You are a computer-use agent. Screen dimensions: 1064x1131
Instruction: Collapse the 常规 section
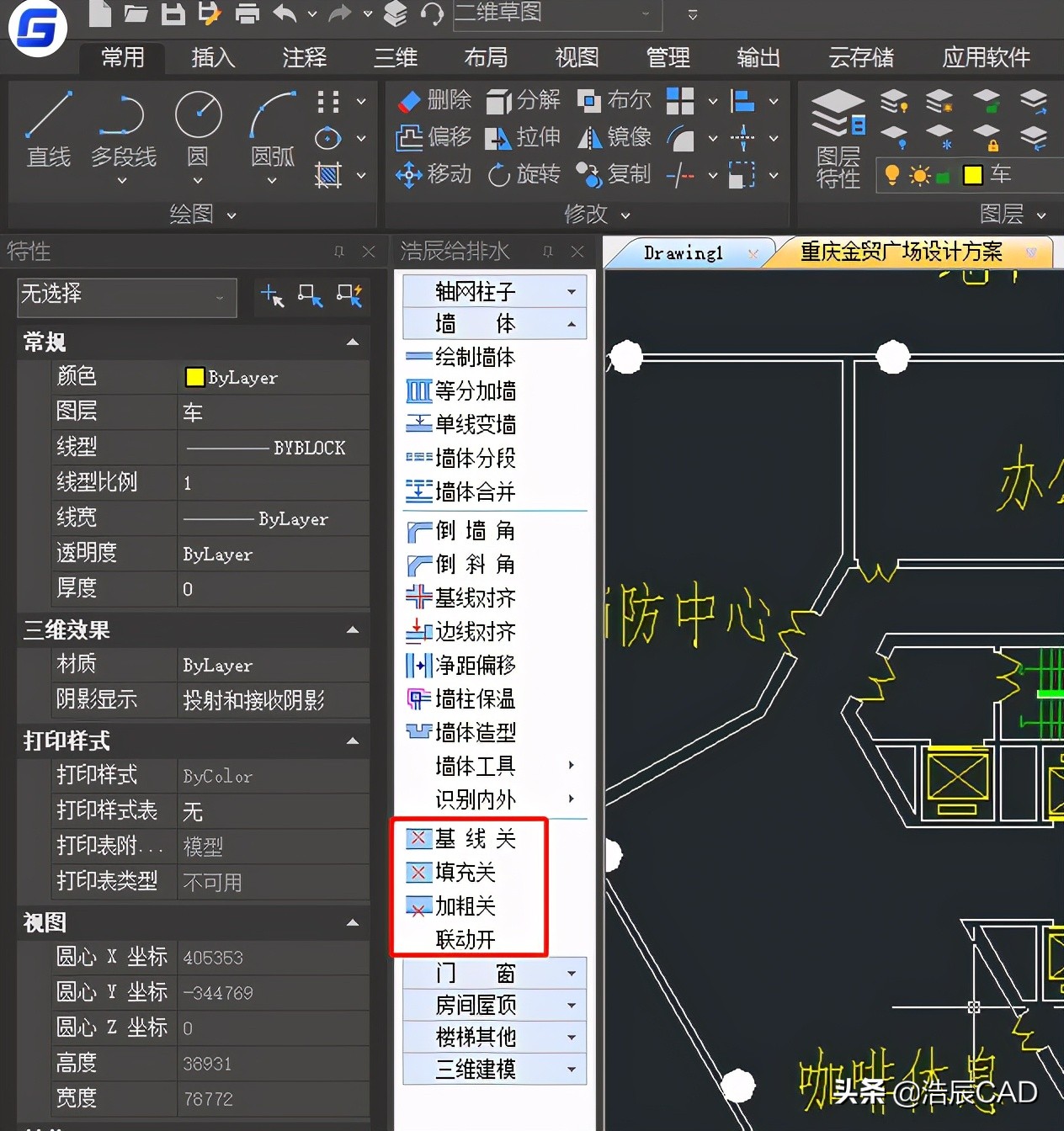[x=353, y=342]
